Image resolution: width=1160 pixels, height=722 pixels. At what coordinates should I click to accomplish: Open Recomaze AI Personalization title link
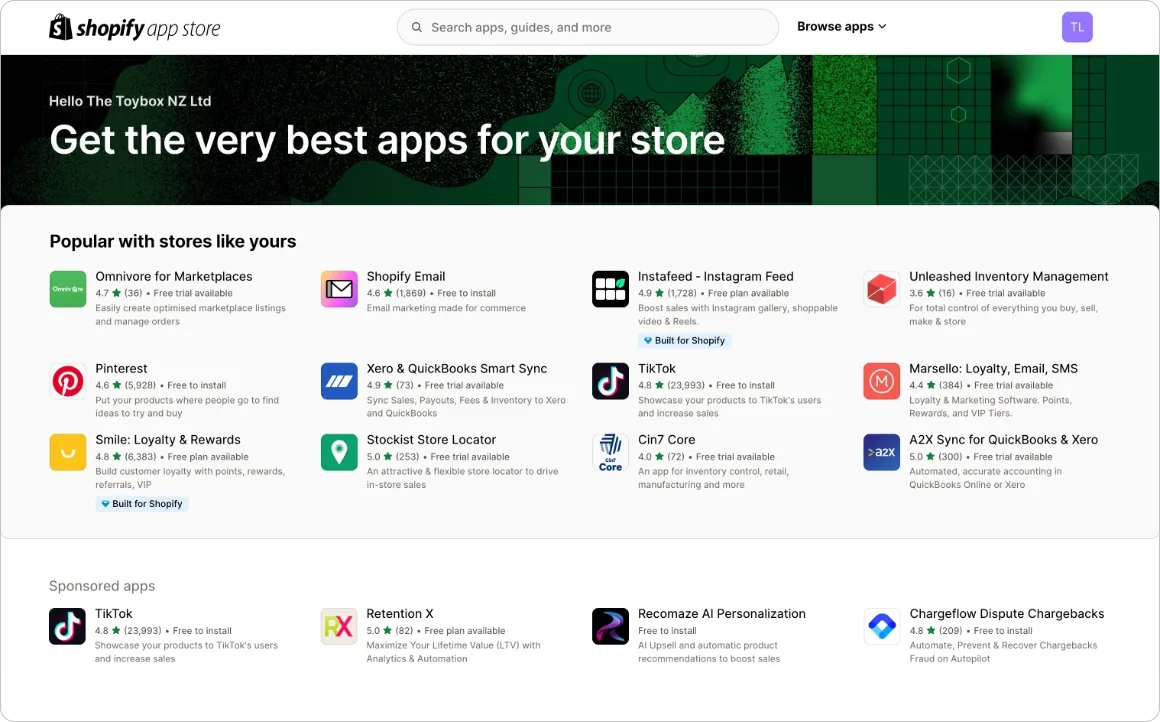coord(722,614)
